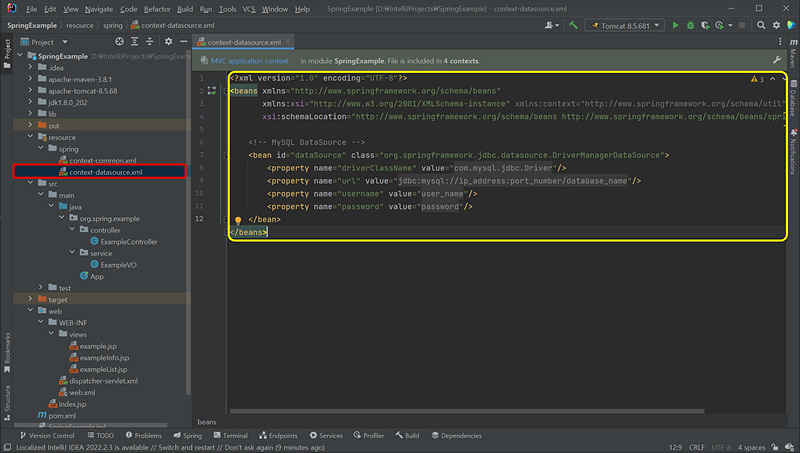Click the editor horizontal scrollbar
This screenshot has width=800, height=453.
pyautogui.click(x=467, y=411)
